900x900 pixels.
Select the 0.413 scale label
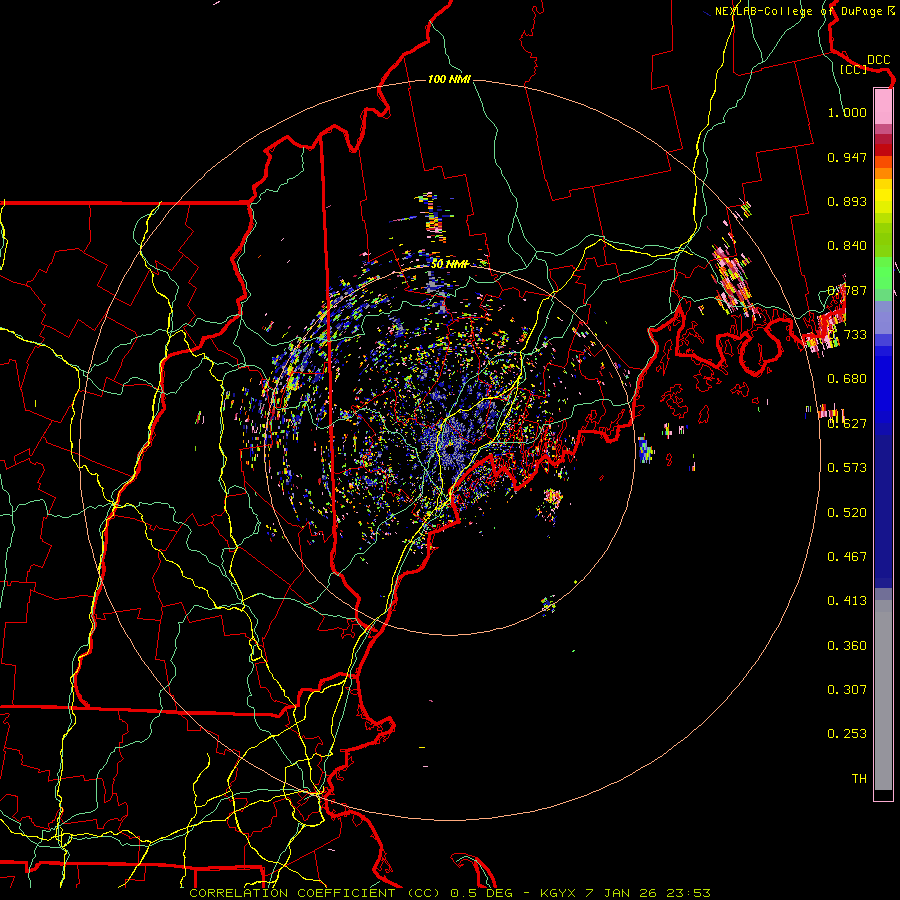tap(847, 601)
